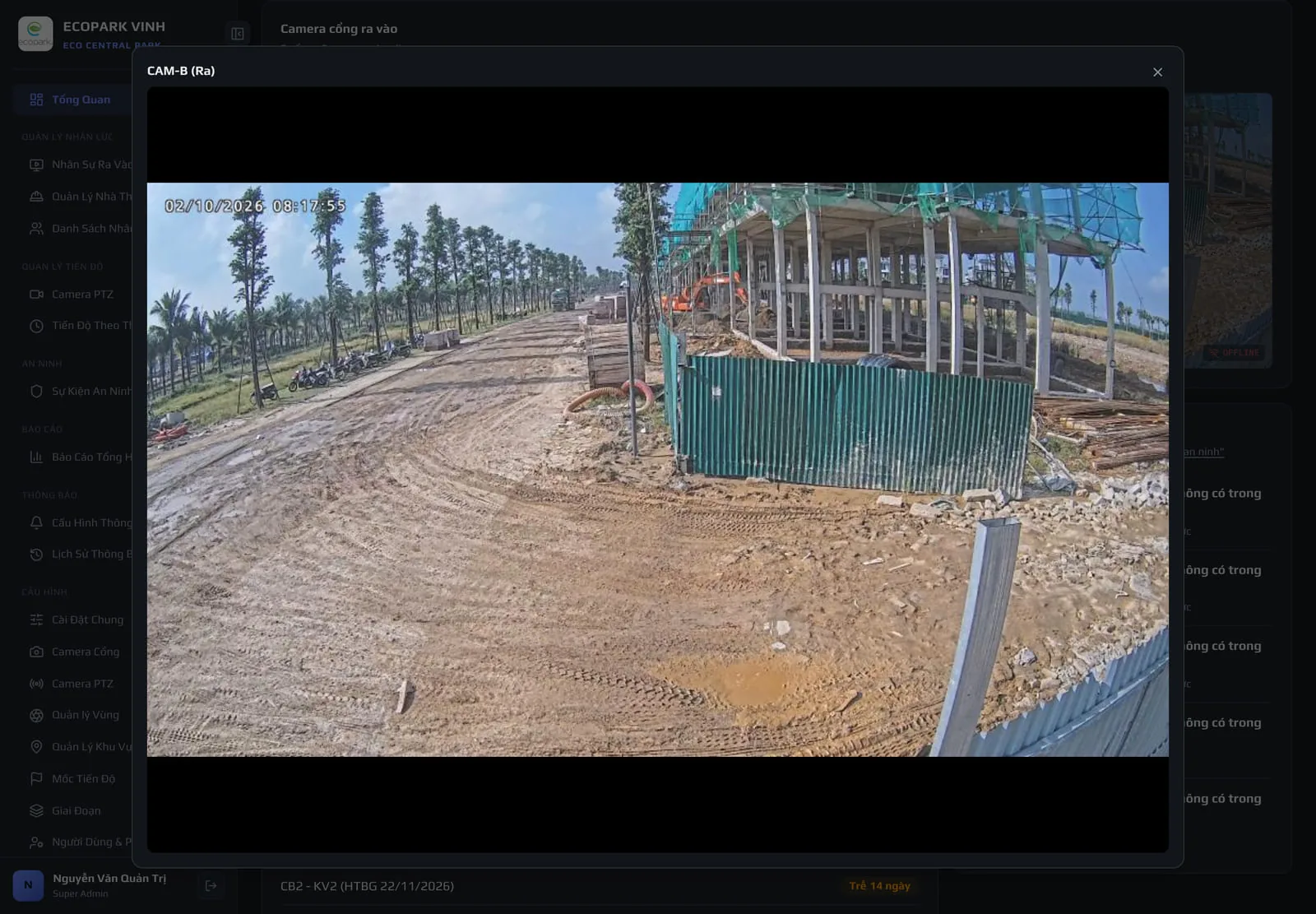1316x914 pixels.
Task: Click the Sự Kiện An Ninh shield icon
Action: click(36, 392)
